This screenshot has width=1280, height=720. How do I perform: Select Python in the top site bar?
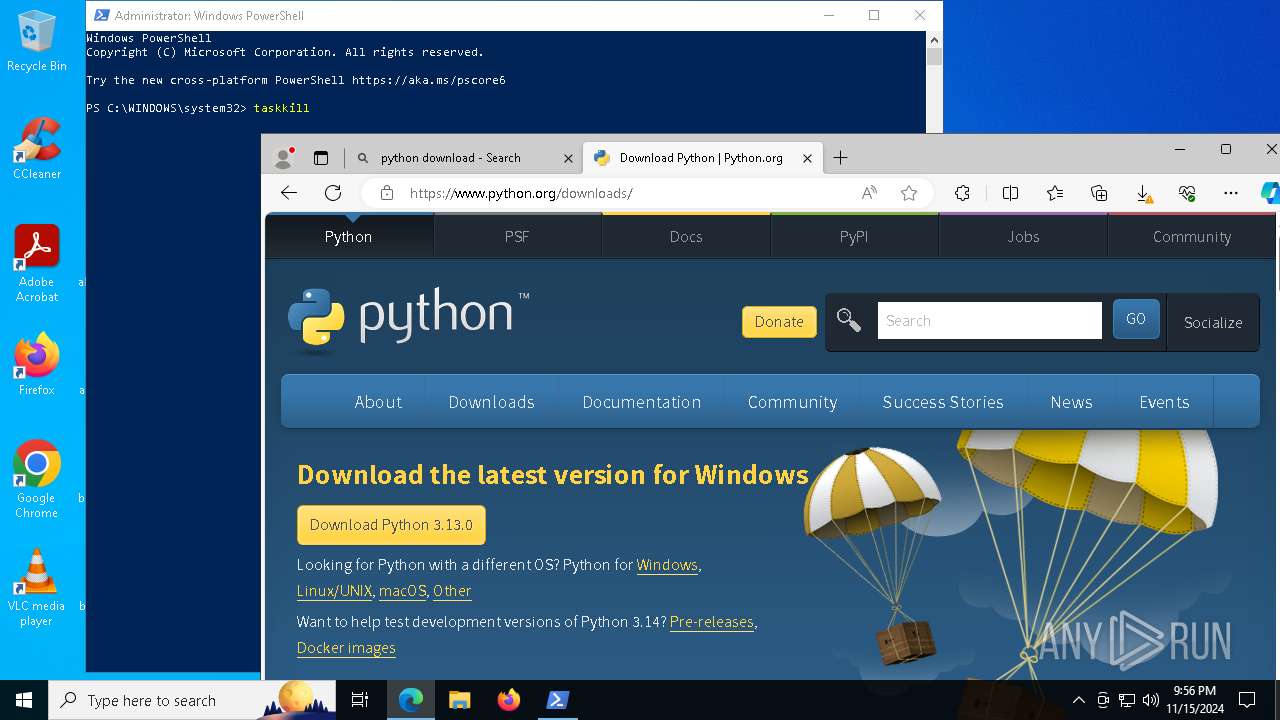348,237
